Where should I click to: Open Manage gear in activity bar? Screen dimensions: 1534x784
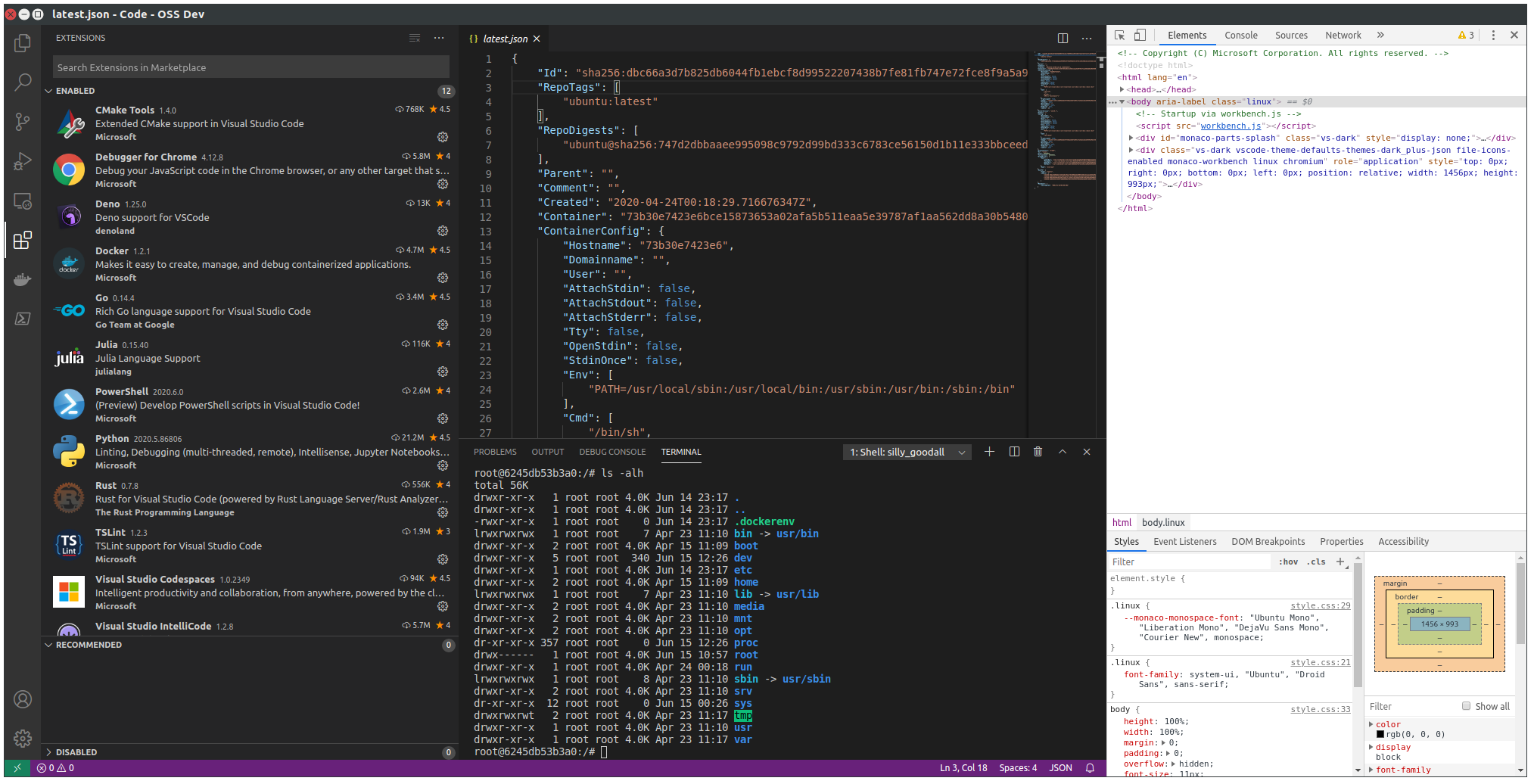[x=23, y=739]
